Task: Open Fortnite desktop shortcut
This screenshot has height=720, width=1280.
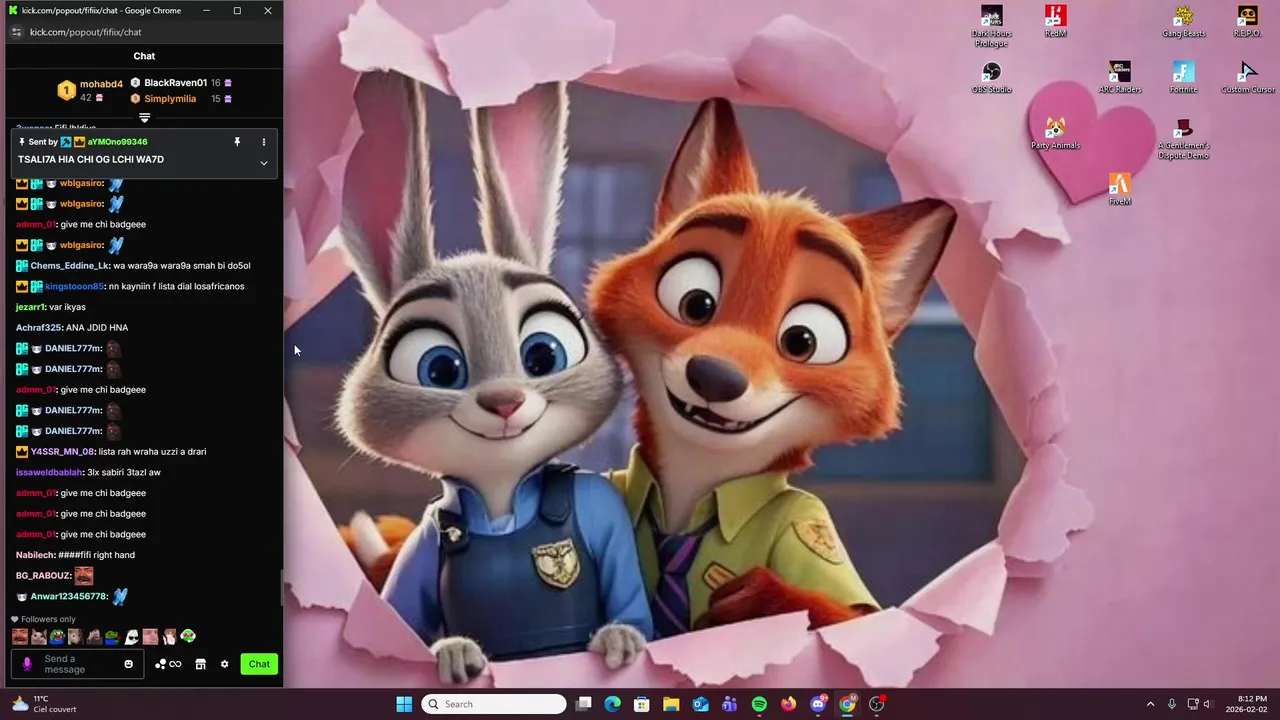Action: (1183, 77)
